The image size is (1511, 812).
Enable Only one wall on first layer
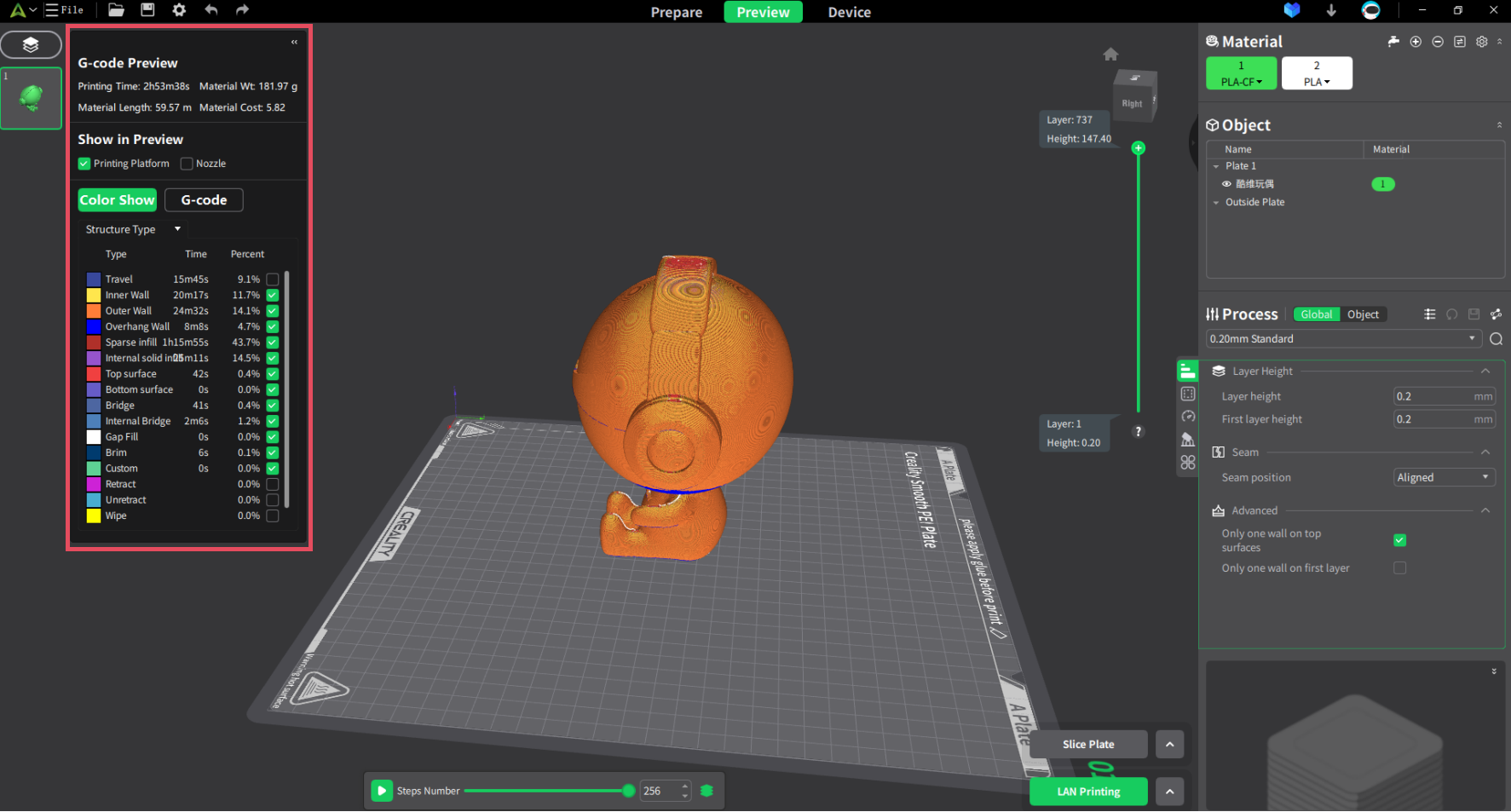pos(1399,567)
